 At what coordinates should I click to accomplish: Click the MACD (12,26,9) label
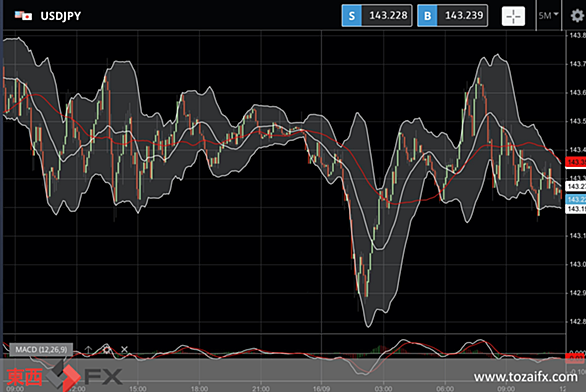[x=41, y=350]
